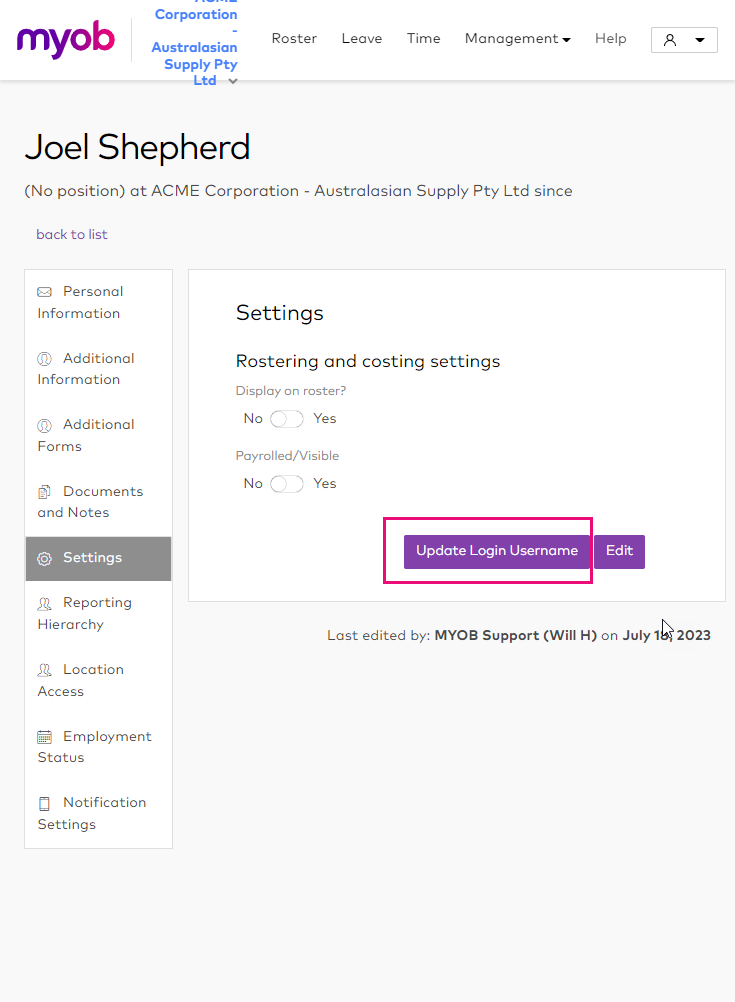Viewport: 735px width, 1002px height.
Task: Click the Notification Settings phone icon
Action: click(x=44, y=804)
